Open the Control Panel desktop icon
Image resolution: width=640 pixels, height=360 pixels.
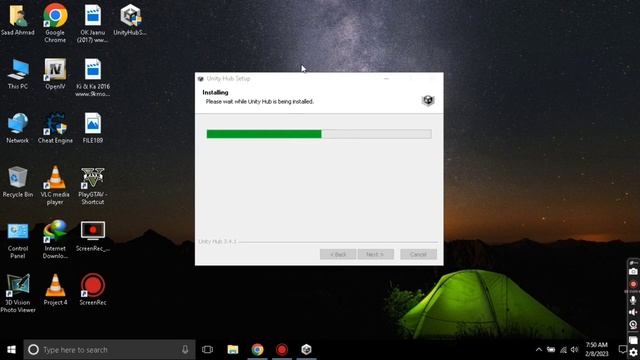click(x=18, y=240)
